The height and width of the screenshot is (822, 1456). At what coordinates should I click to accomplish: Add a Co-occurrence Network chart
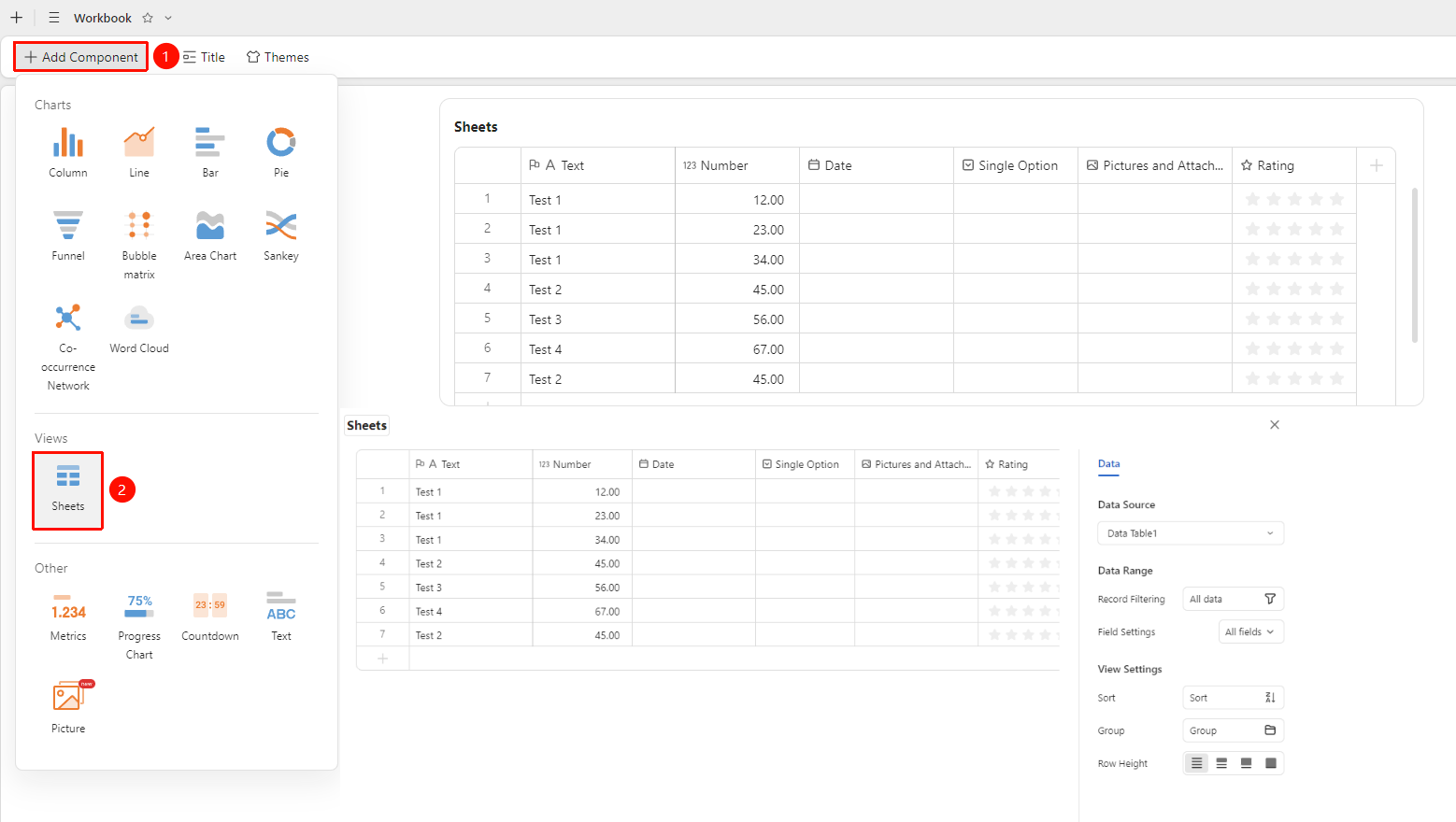[68, 347]
